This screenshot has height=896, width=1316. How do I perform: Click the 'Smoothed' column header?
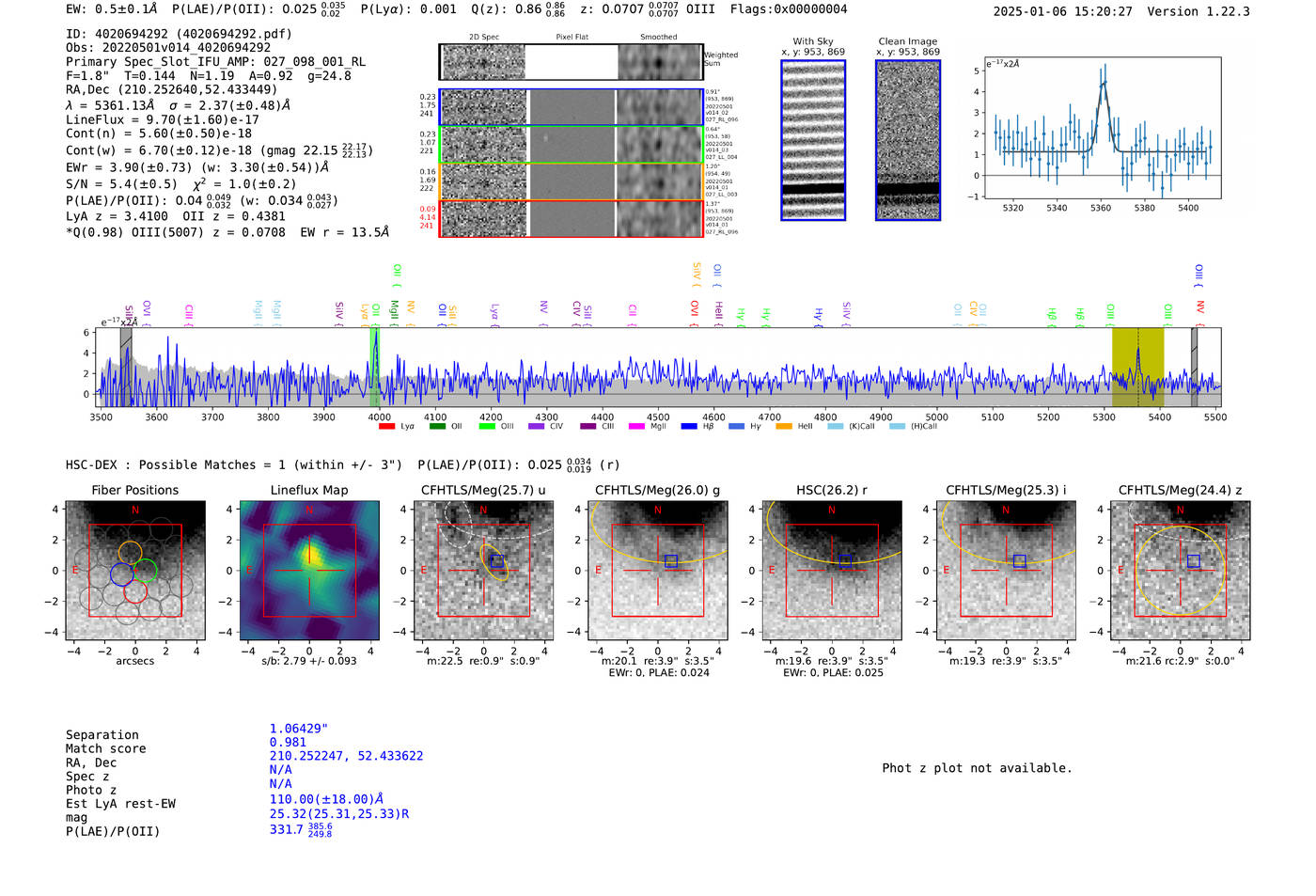659,38
